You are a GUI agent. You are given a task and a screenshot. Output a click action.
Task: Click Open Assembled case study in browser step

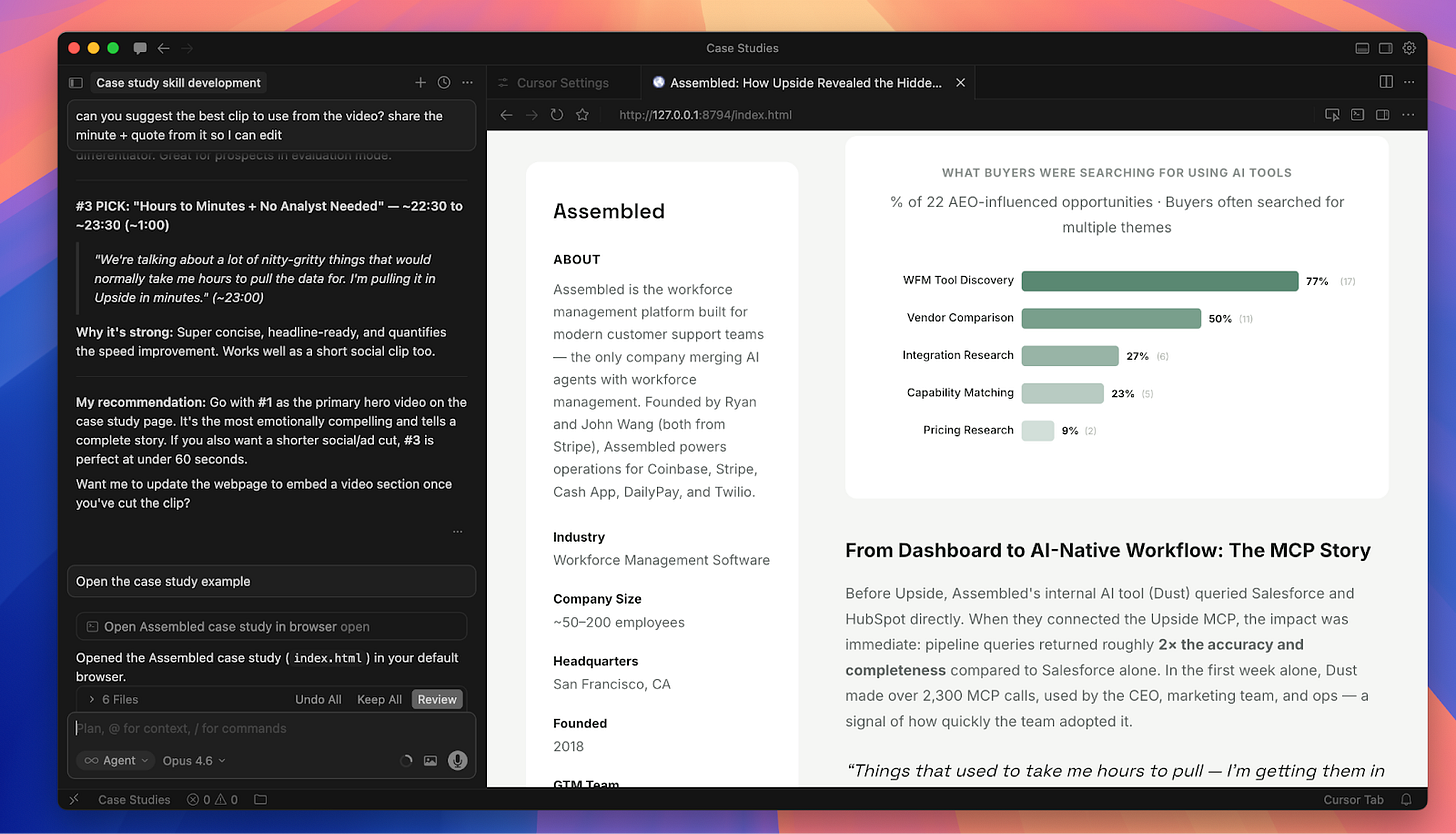click(x=271, y=627)
